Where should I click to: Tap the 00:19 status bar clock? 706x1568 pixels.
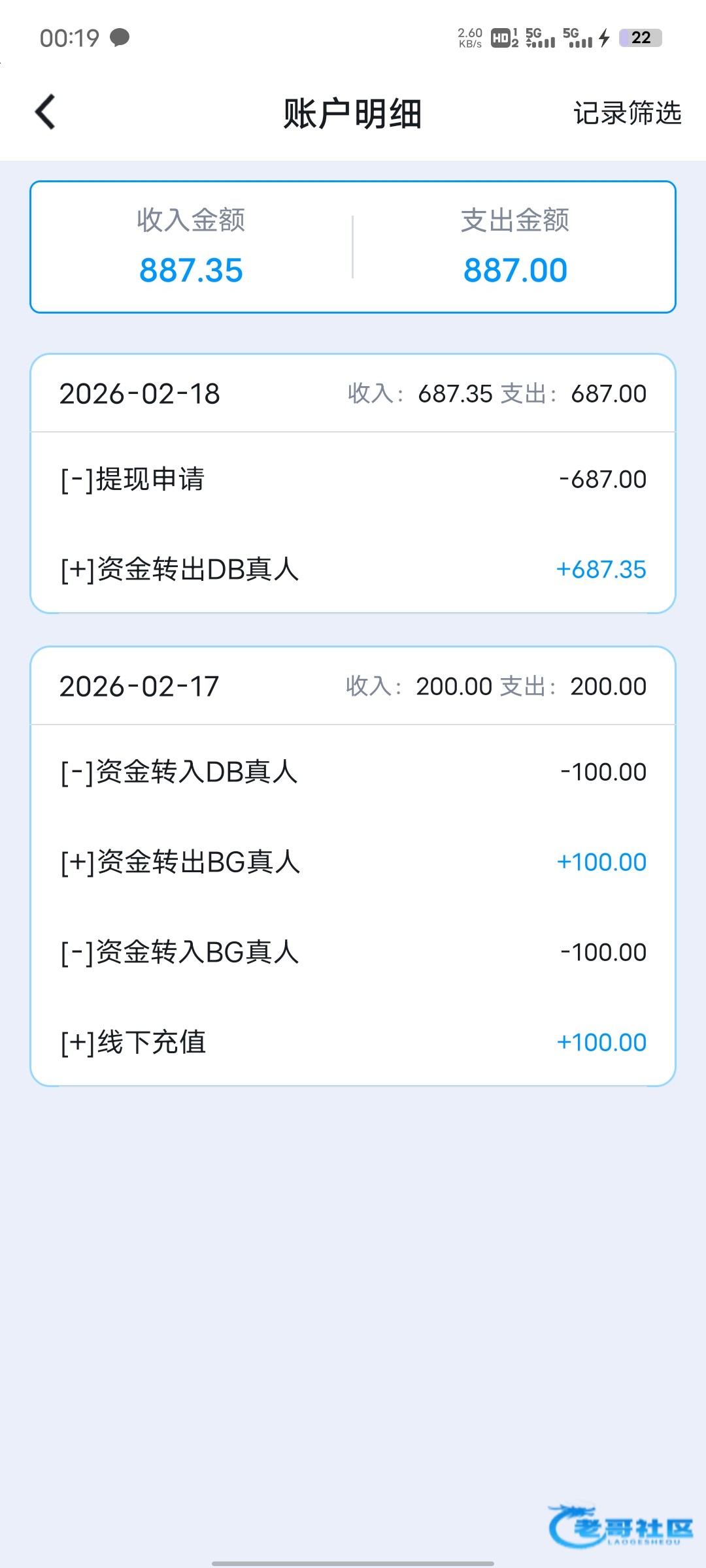tap(69, 38)
